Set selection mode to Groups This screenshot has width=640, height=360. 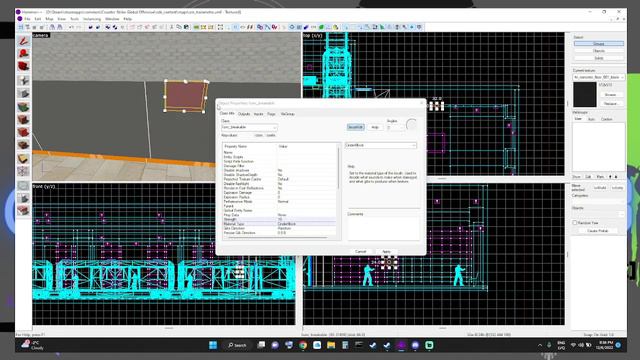[599, 44]
